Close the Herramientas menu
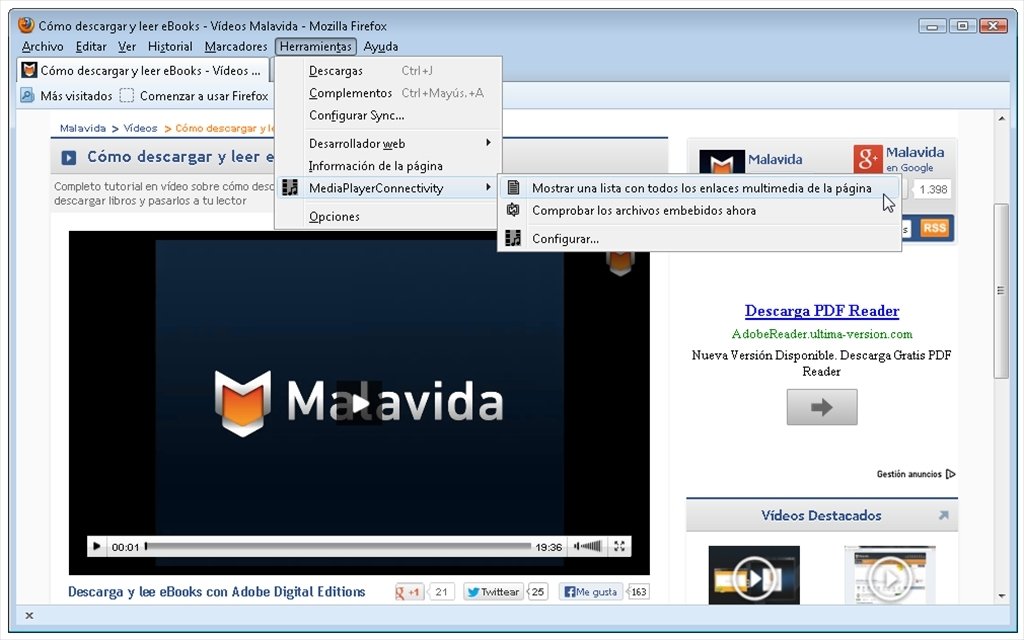 (315, 46)
